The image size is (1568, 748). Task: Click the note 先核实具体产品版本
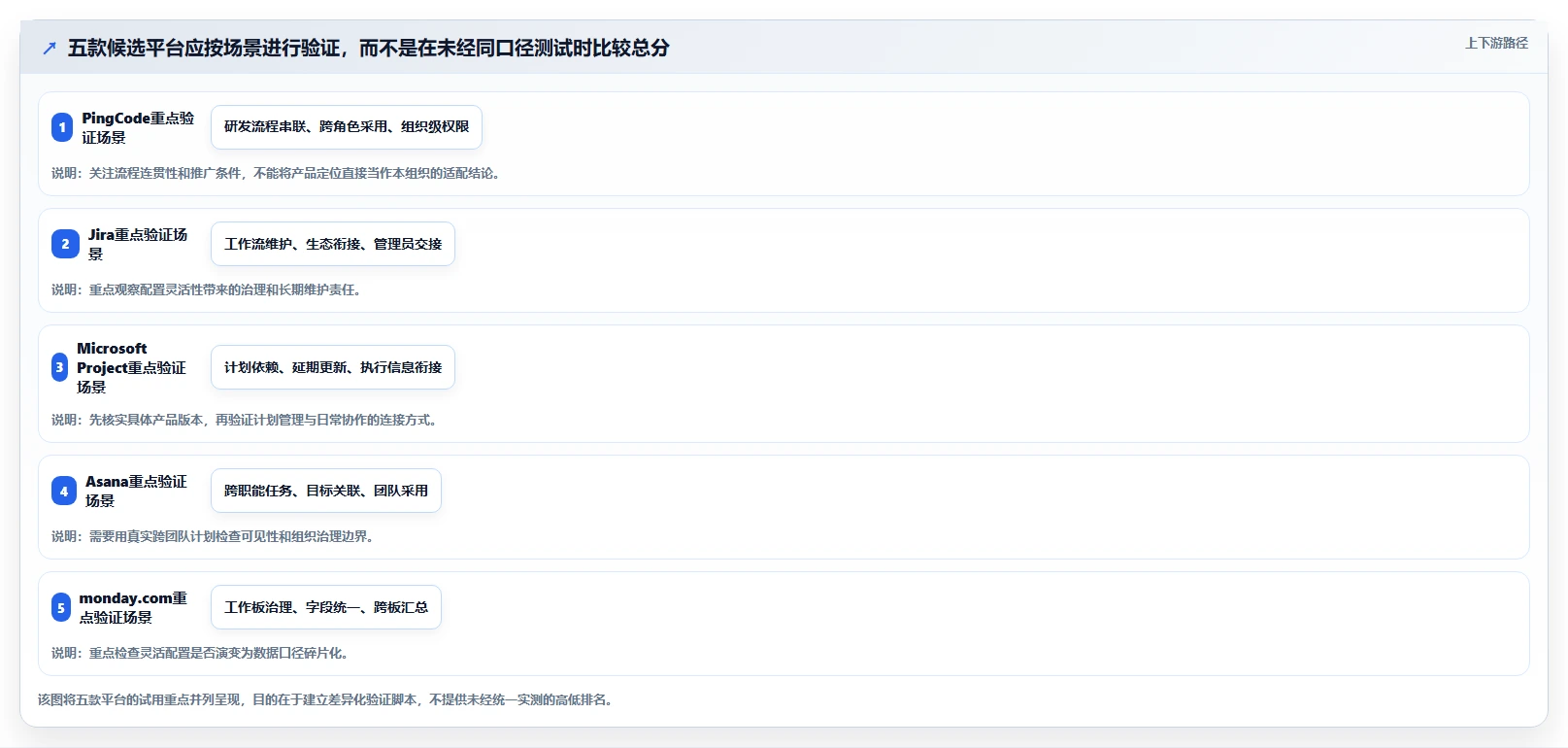point(246,420)
